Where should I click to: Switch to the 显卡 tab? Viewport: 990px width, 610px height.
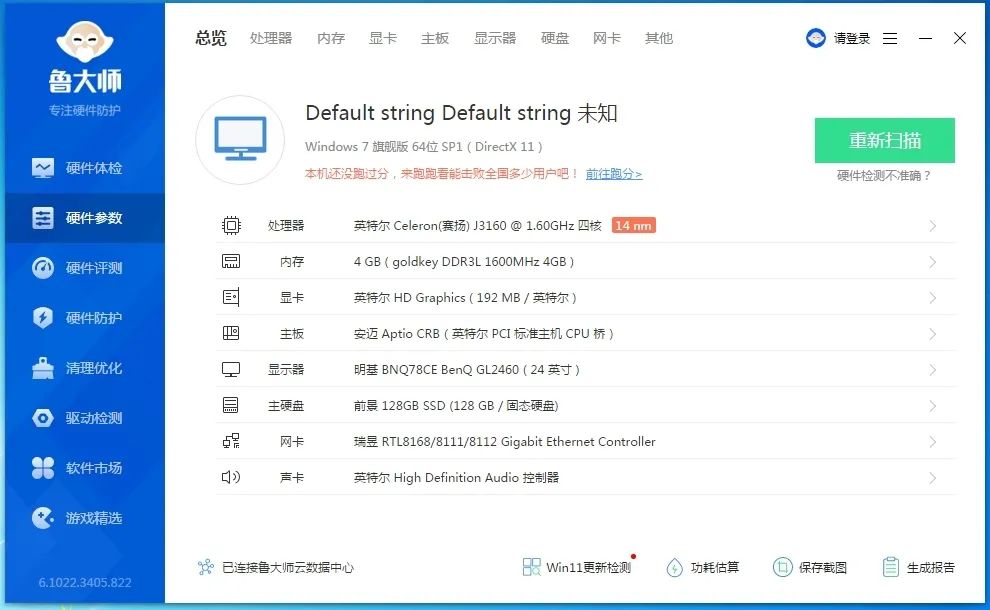click(x=383, y=38)
